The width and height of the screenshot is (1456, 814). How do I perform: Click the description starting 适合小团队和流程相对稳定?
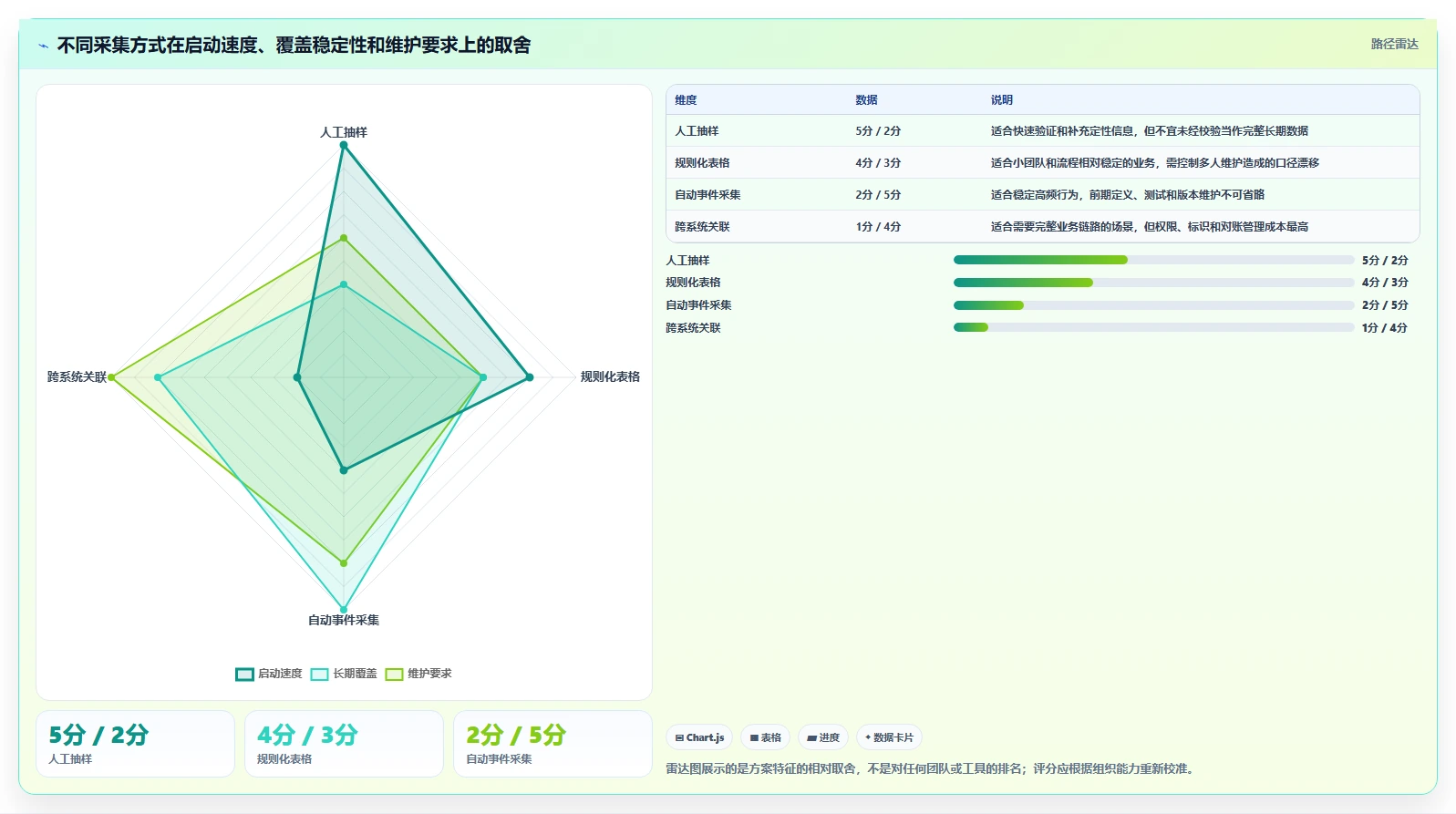pos(1154,163)
